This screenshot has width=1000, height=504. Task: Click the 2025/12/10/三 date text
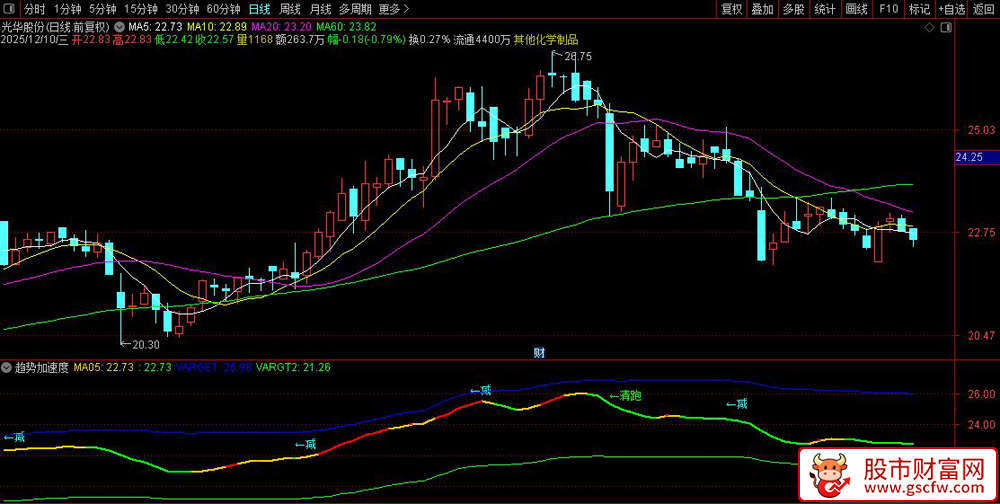[35, 40]
